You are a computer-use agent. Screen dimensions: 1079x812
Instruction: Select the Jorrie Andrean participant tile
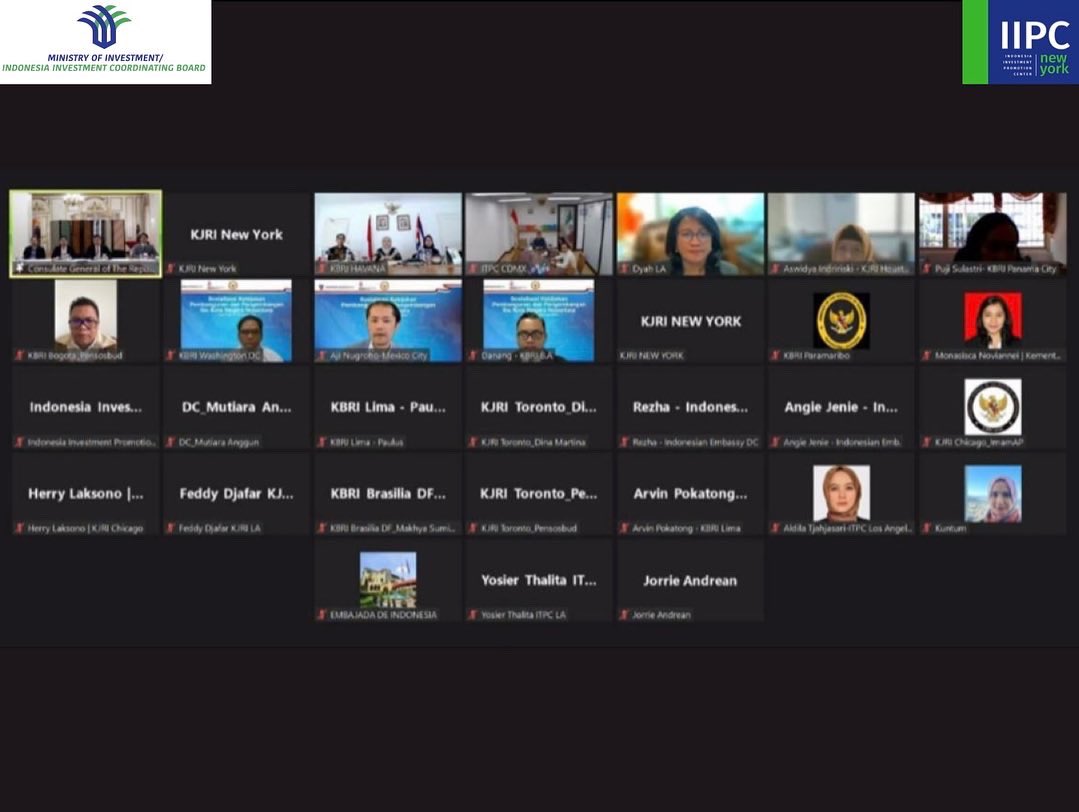(x=690, y=580)
